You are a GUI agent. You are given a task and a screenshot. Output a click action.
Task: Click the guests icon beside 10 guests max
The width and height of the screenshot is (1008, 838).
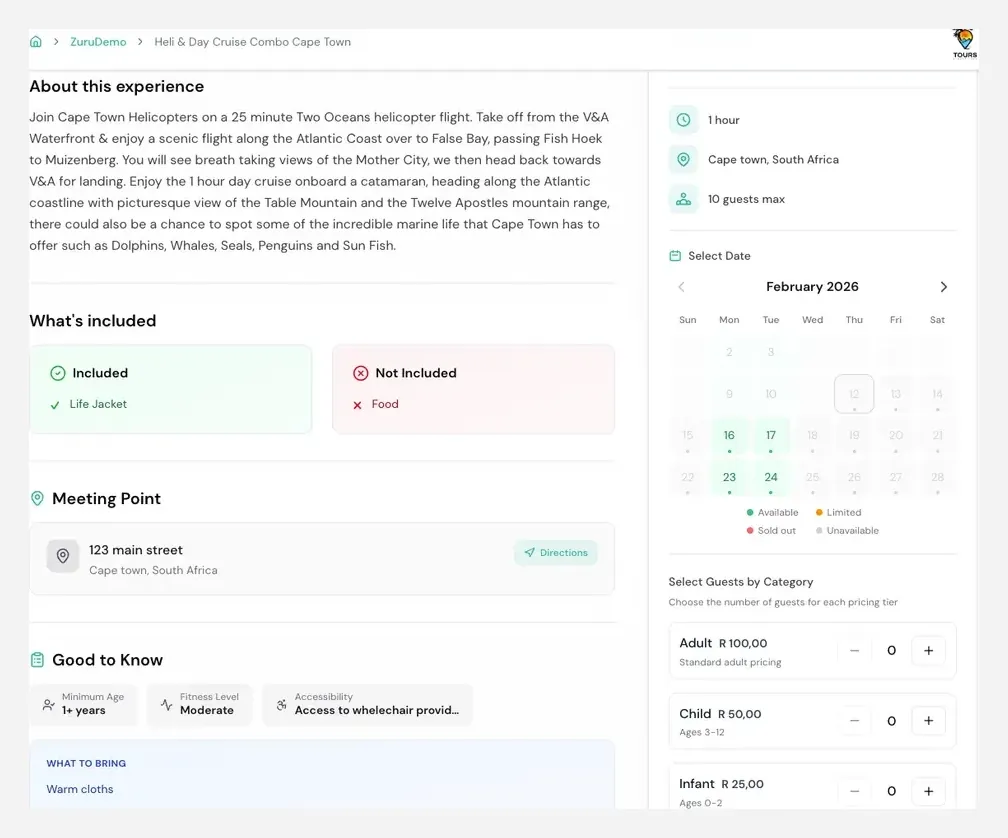(x=683, y=199)
